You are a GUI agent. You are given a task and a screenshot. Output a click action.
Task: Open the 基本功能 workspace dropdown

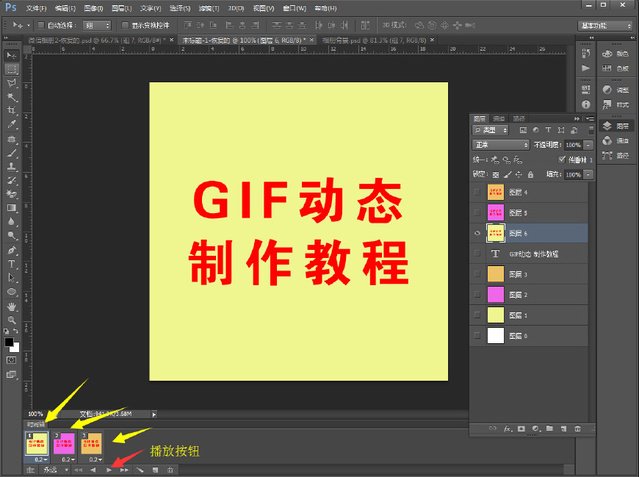coord(605,26)
